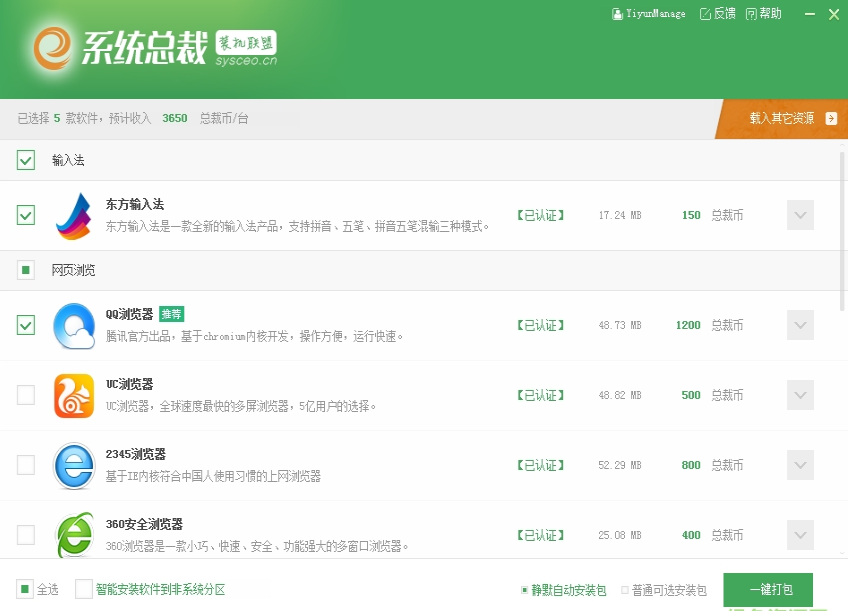850x611 pixels.
Task: Click the 【已认证】 label of 东方输入法
Action: [x=540, y=215]
